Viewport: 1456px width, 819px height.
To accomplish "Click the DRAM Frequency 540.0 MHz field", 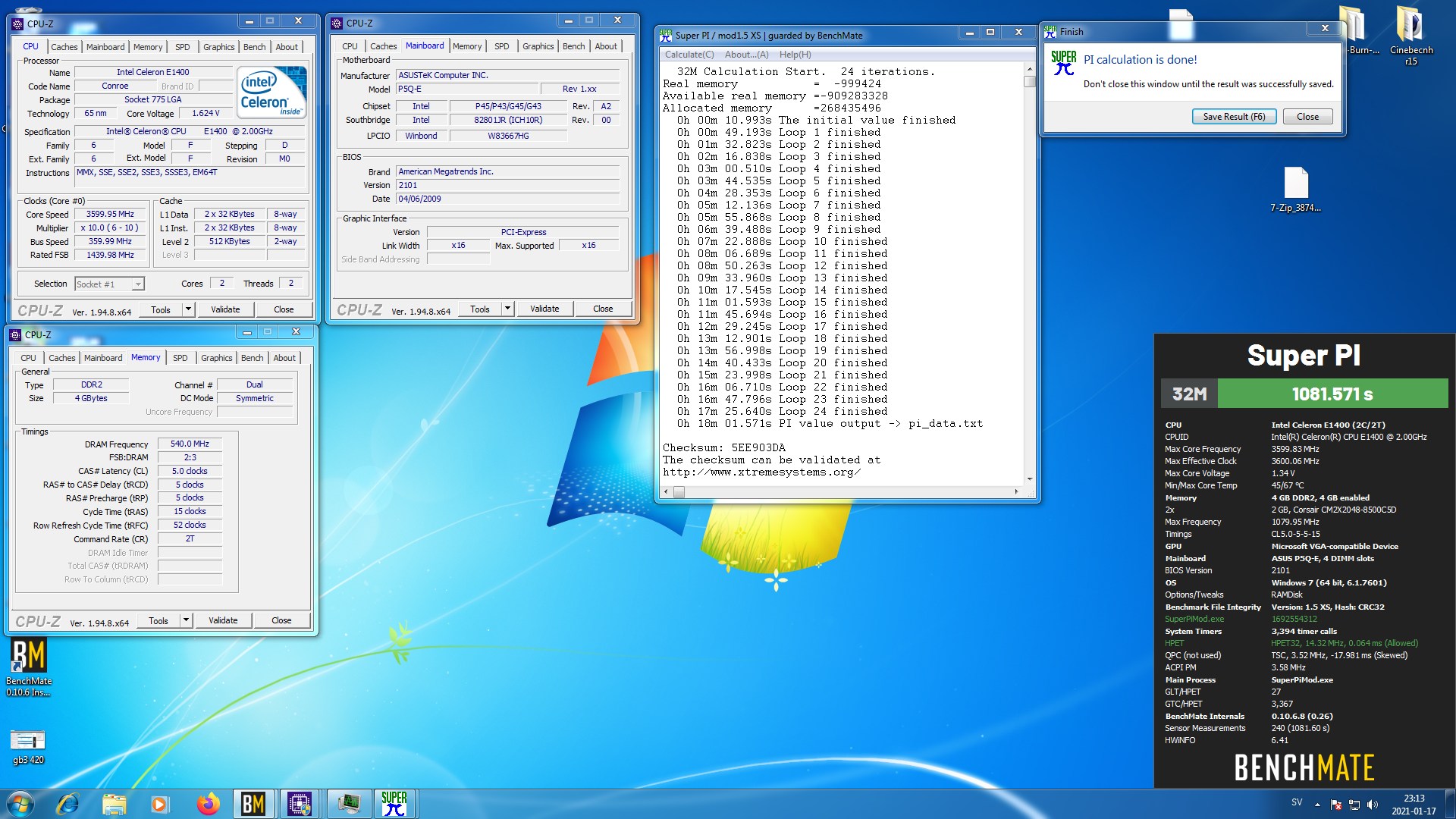I will (x=190, y=444).
